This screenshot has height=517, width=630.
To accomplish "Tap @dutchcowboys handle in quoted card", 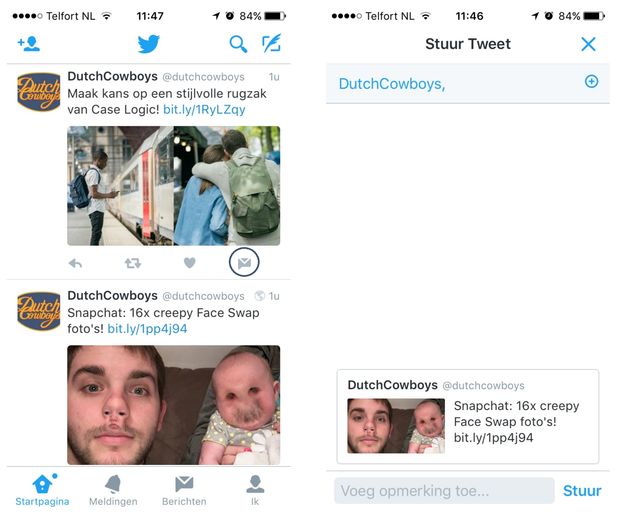I will pos(483,386).
